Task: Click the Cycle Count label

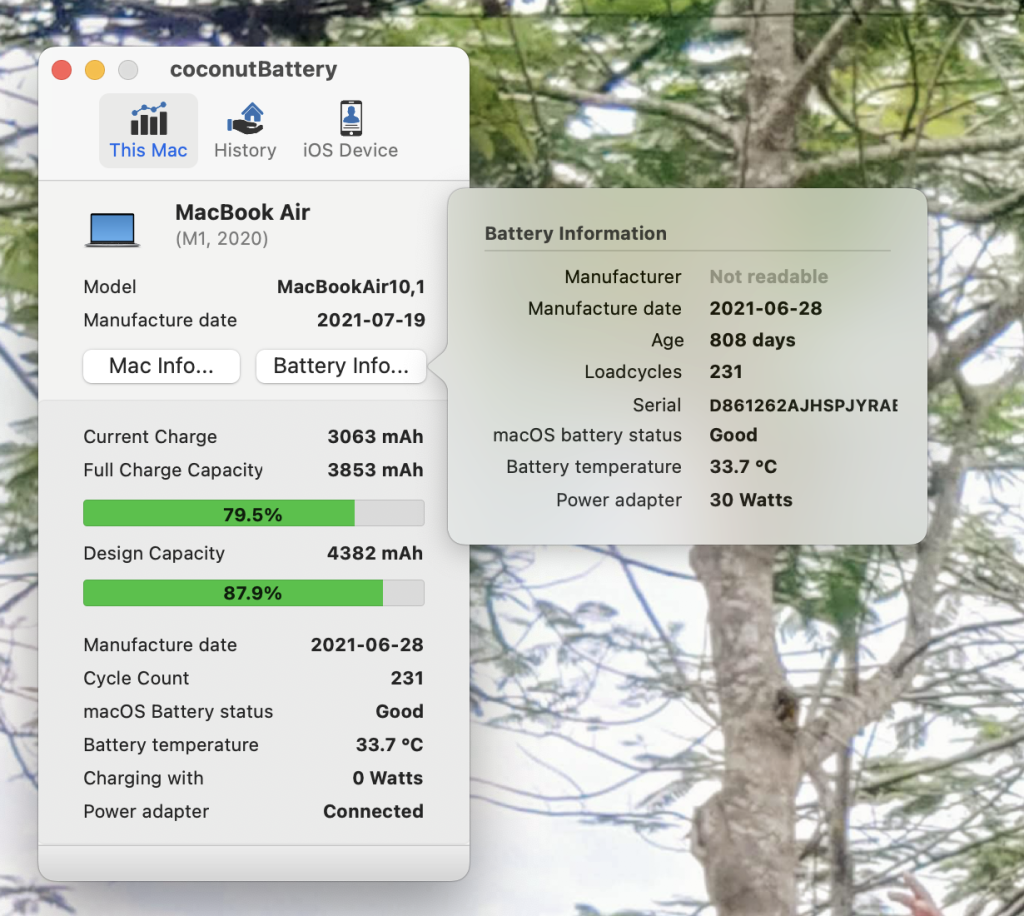Action: point(136,678)
